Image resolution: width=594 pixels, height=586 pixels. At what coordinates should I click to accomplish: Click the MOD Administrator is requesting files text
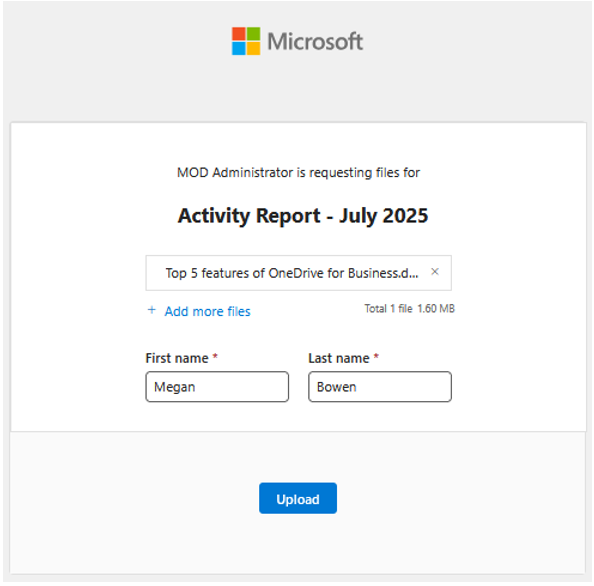(x=299, y=172)
